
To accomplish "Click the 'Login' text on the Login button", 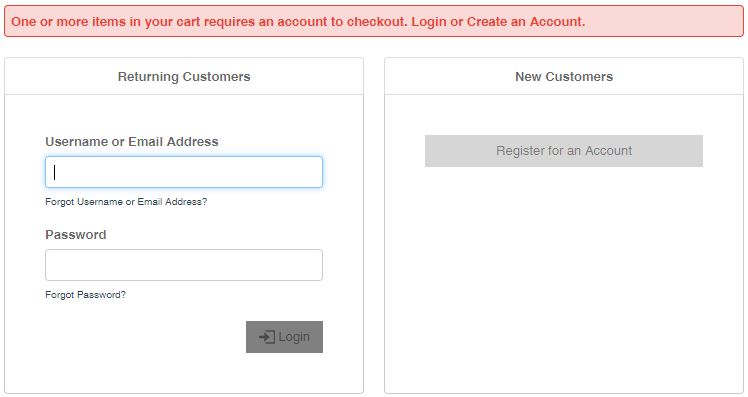I will (x=294, y=337).
